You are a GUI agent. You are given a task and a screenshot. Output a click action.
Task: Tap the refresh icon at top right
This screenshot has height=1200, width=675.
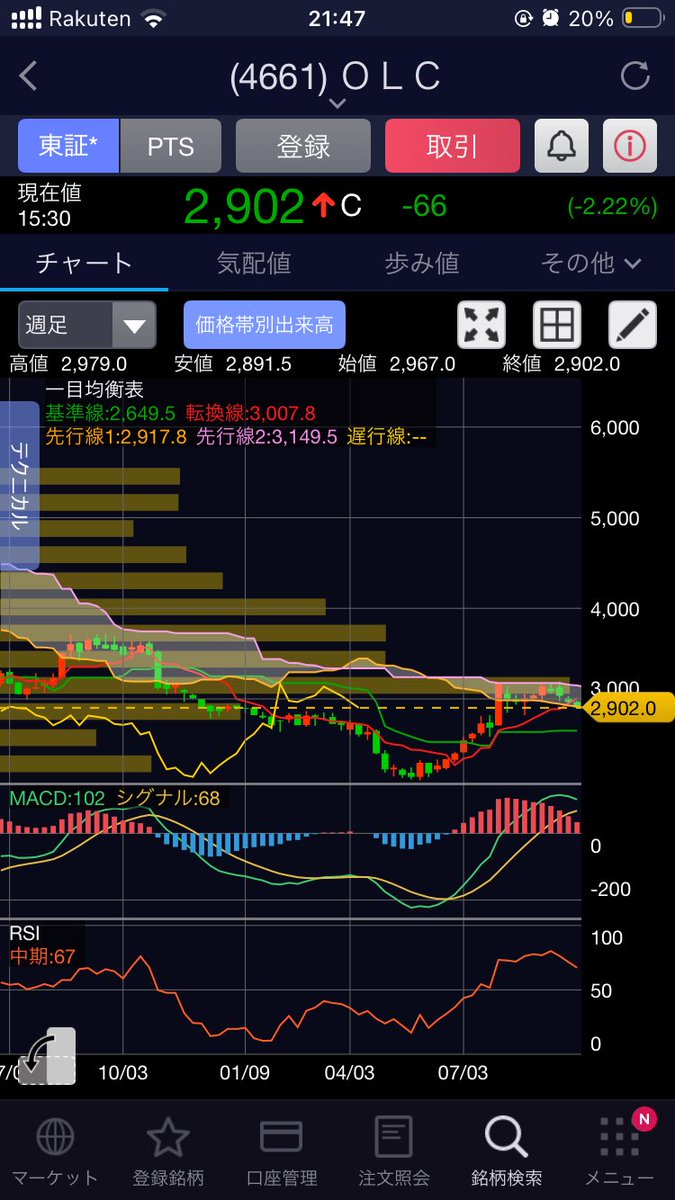coord(635,76)
